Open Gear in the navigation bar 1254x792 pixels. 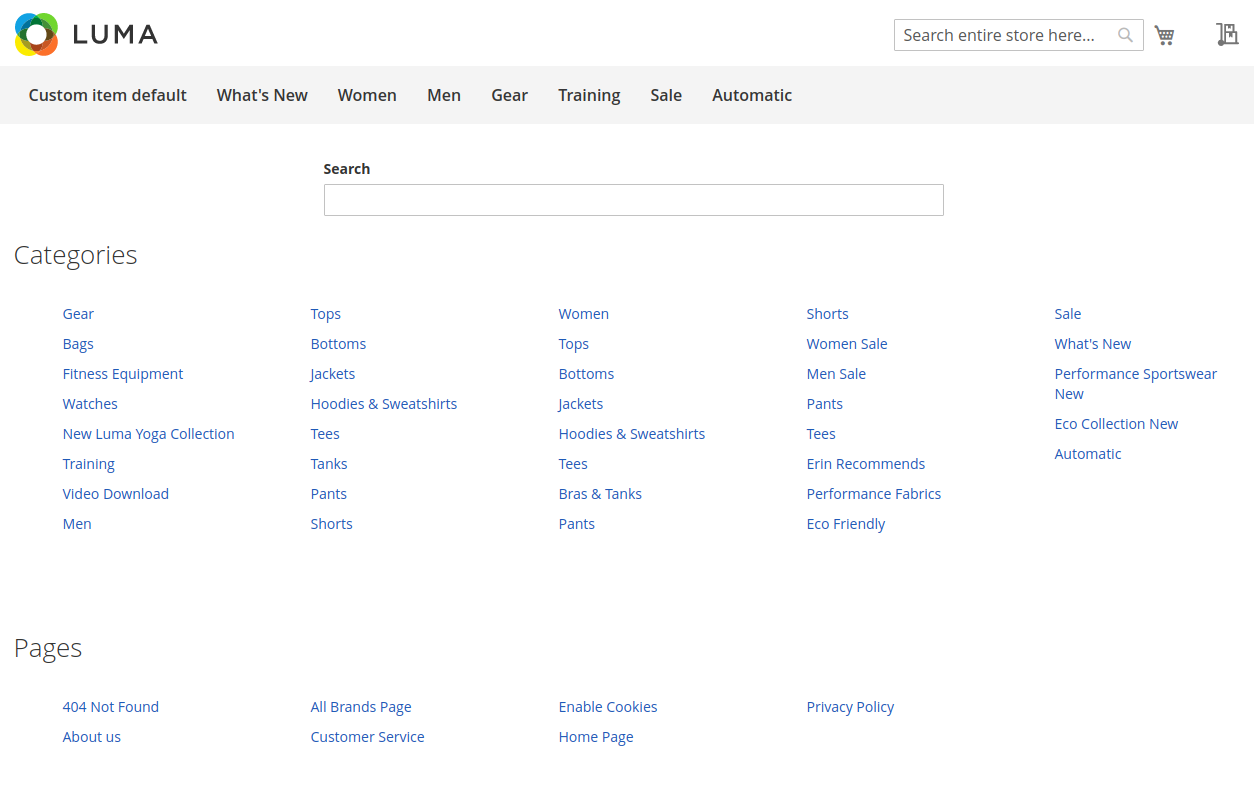point(509,95)
